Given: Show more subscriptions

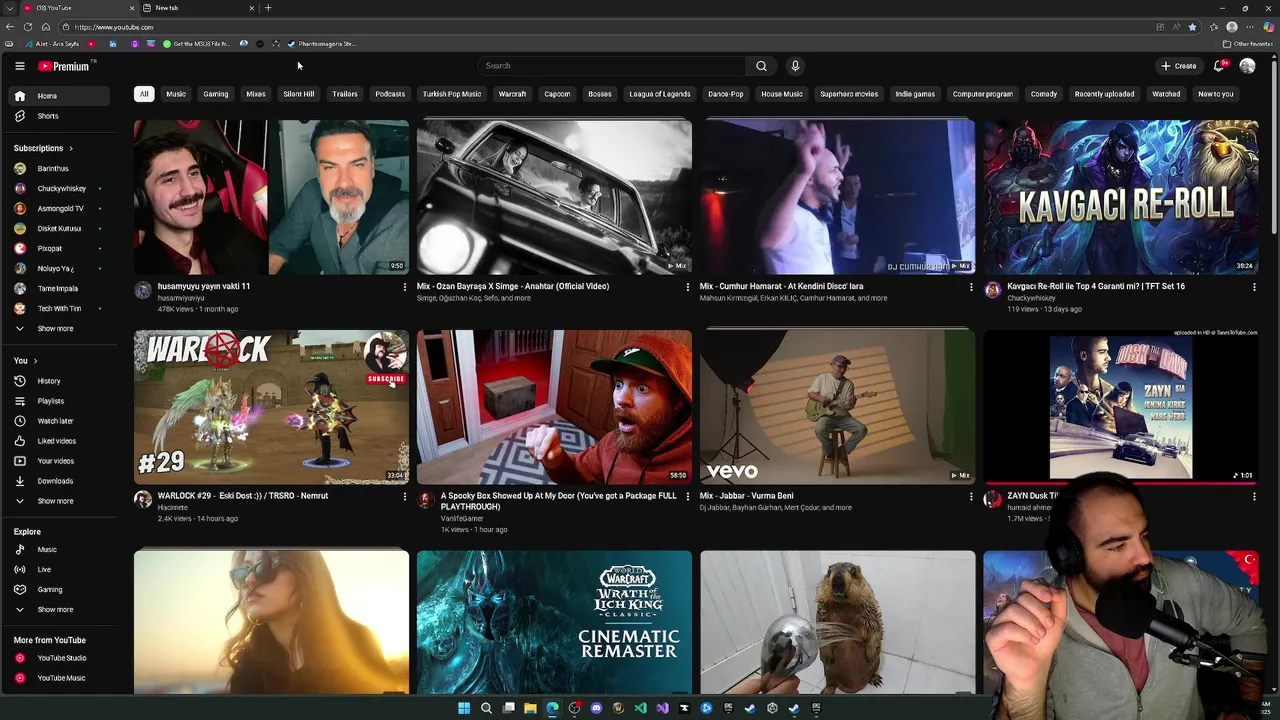Looking at the screenshot, I should pos(60,329).
